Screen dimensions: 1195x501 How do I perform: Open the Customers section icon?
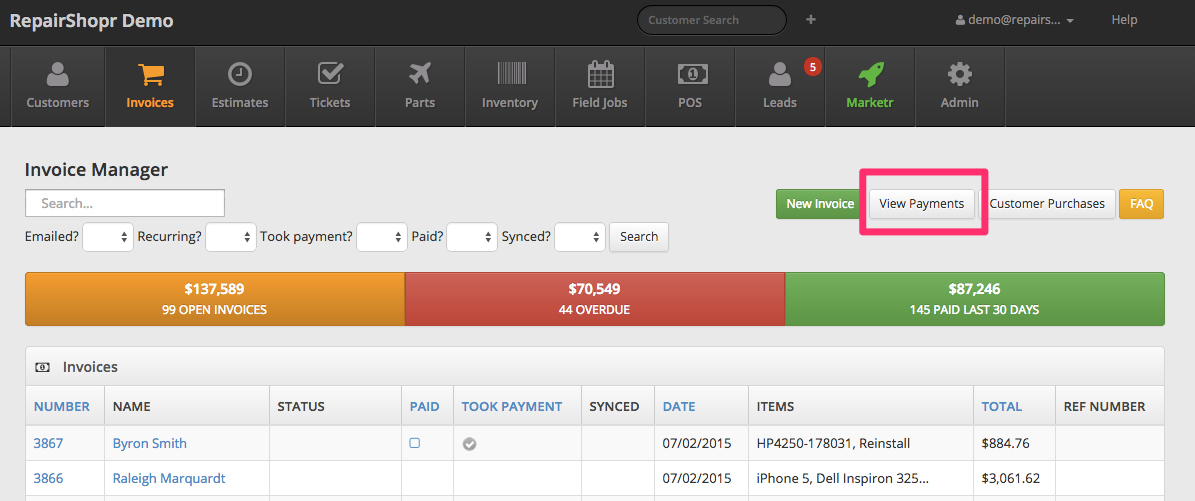coord(57,75)
